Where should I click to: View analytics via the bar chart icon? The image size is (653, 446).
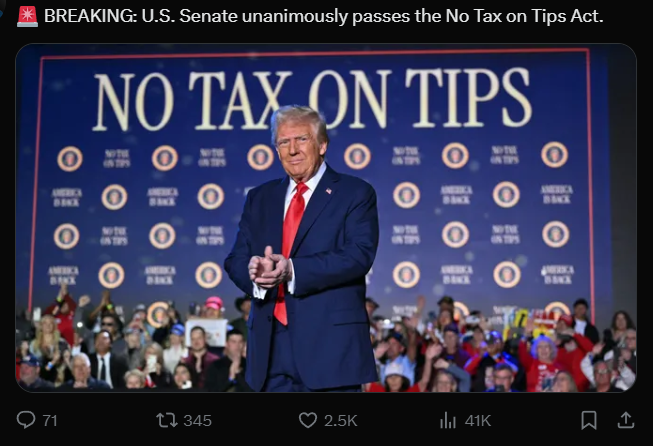448,420
